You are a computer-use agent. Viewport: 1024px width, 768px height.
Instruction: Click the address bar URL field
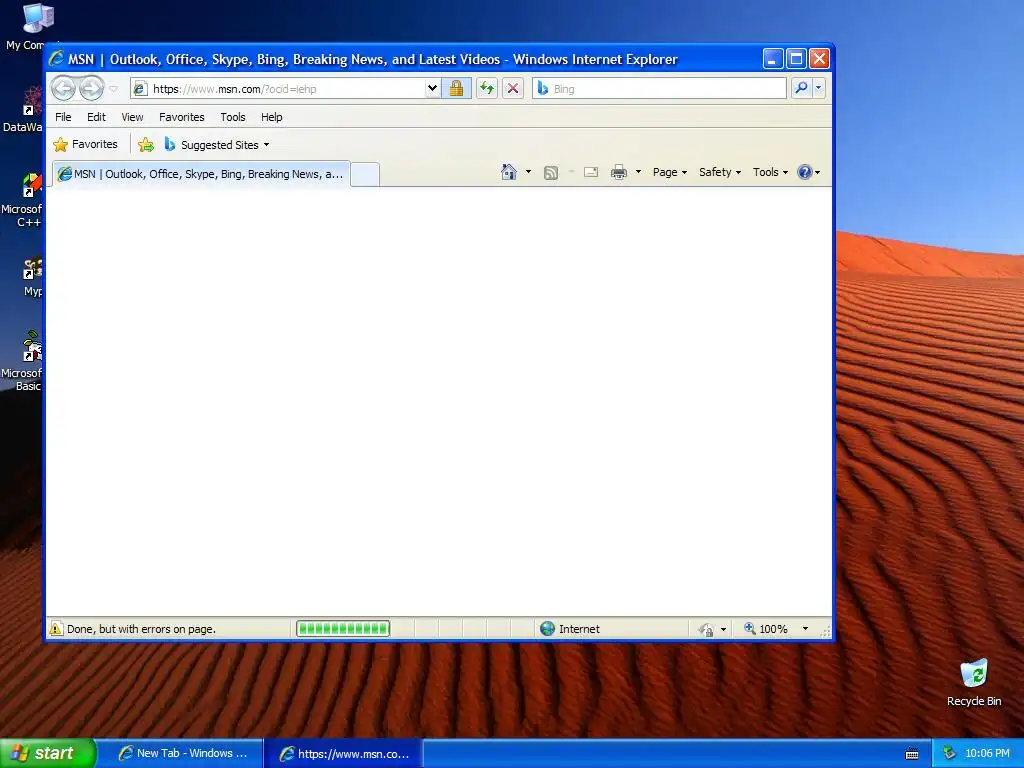(x=287, y=89)
